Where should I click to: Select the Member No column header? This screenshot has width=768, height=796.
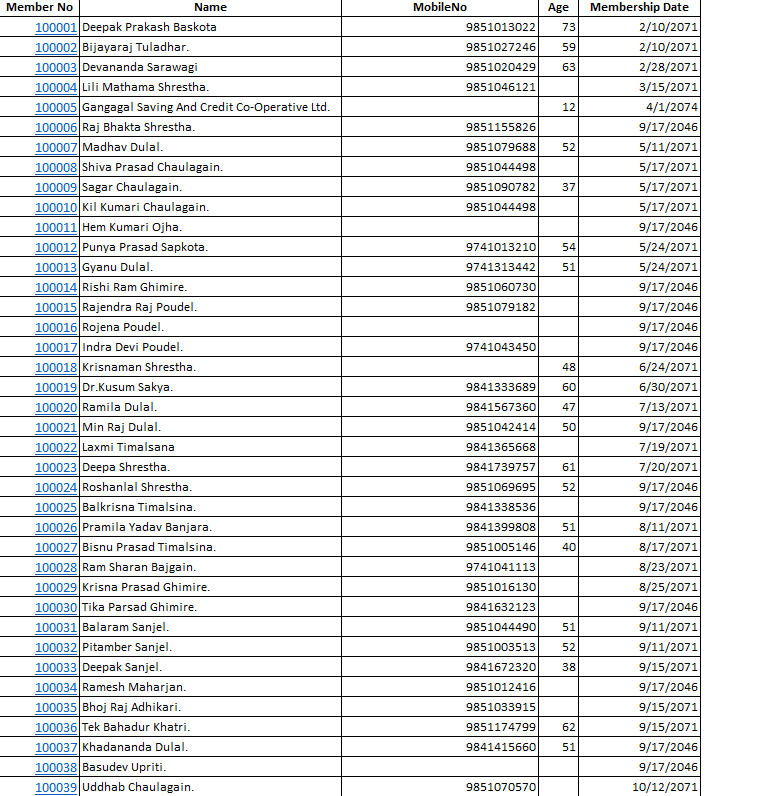(40, 7)
